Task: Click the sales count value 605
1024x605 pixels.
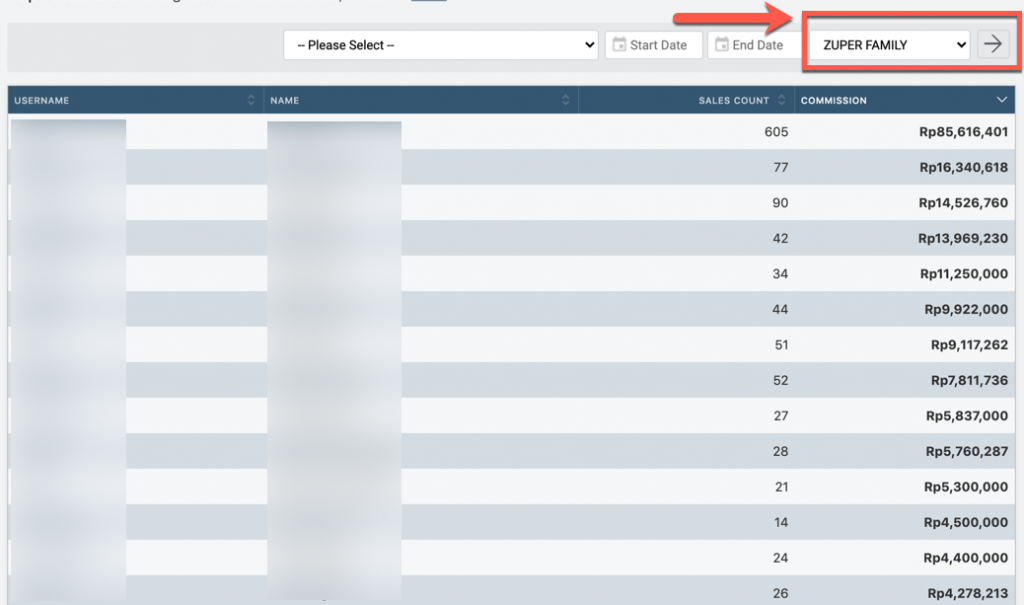Action: point(776,132)
